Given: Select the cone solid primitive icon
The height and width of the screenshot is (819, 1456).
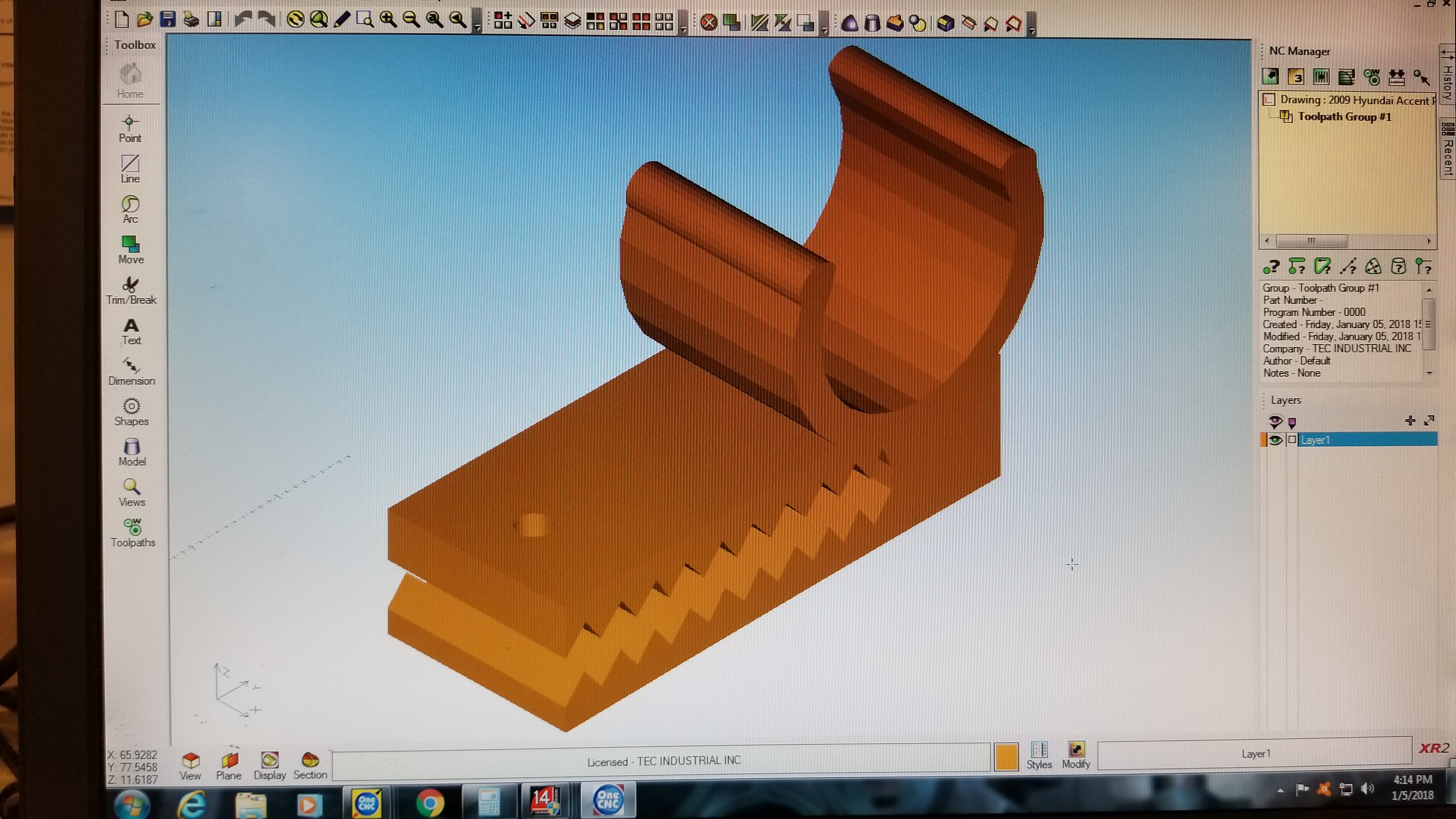Looking at the screenshot, I should (x=850, y=23).
